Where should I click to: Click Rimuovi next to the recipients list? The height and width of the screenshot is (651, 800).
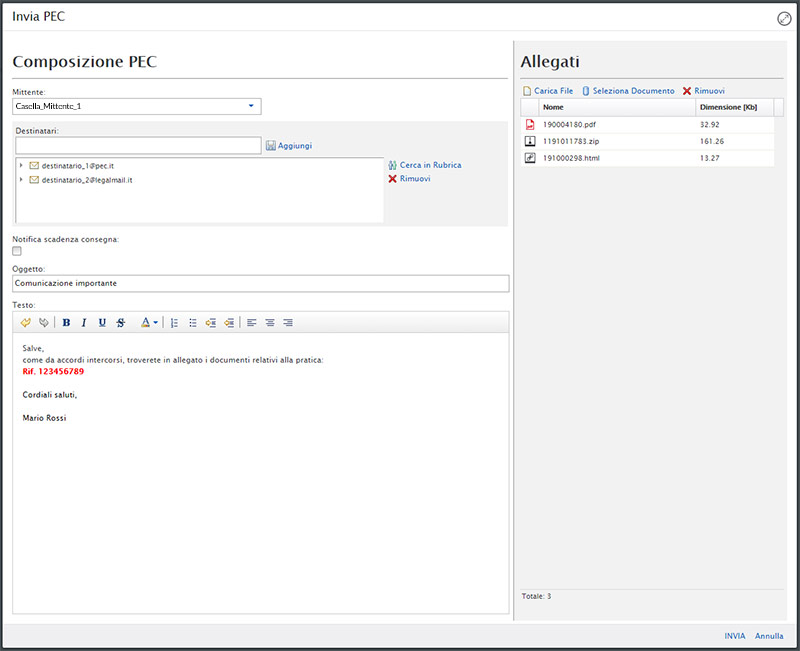coord(409,179)
